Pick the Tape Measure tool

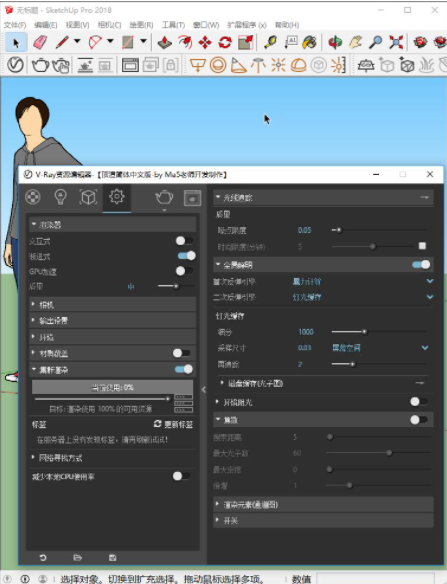click(x=270, y=42)
